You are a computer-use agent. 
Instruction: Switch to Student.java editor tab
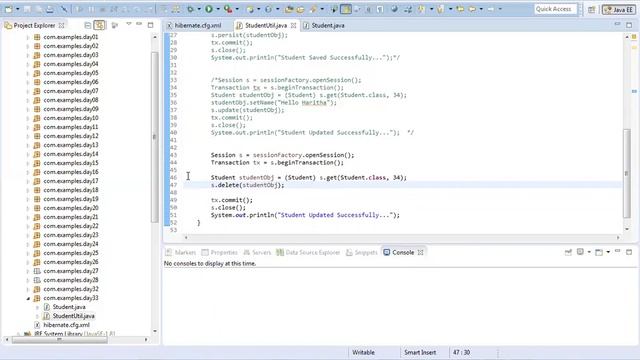(324, 25)
